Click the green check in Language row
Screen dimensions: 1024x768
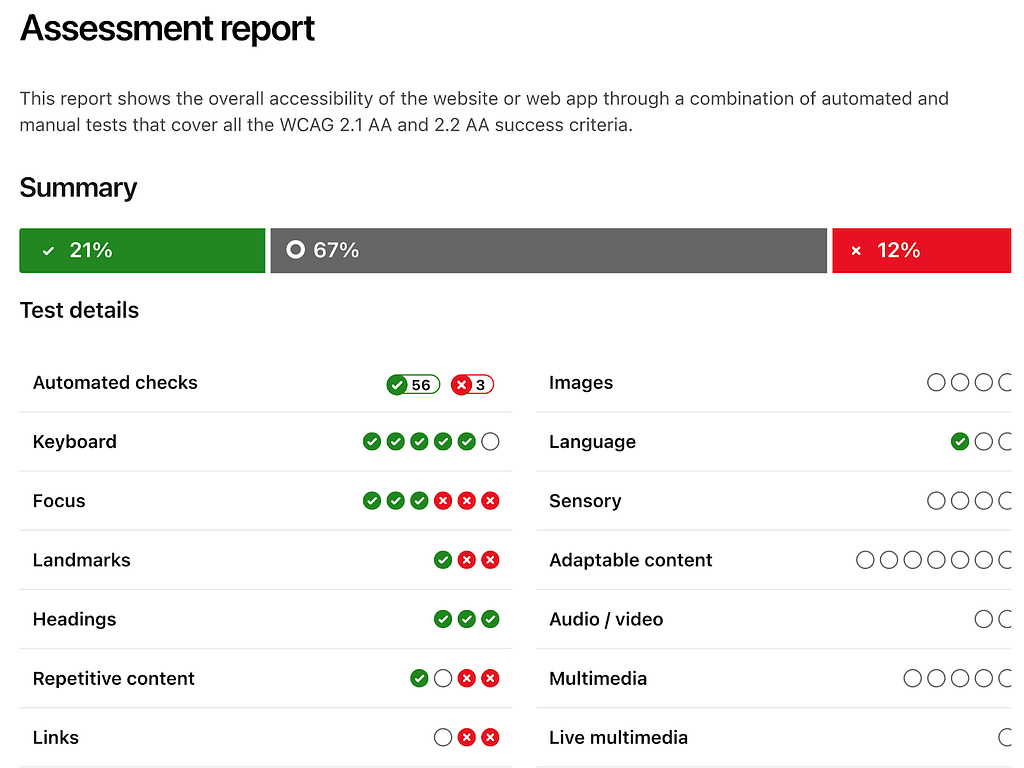(960, 442)
